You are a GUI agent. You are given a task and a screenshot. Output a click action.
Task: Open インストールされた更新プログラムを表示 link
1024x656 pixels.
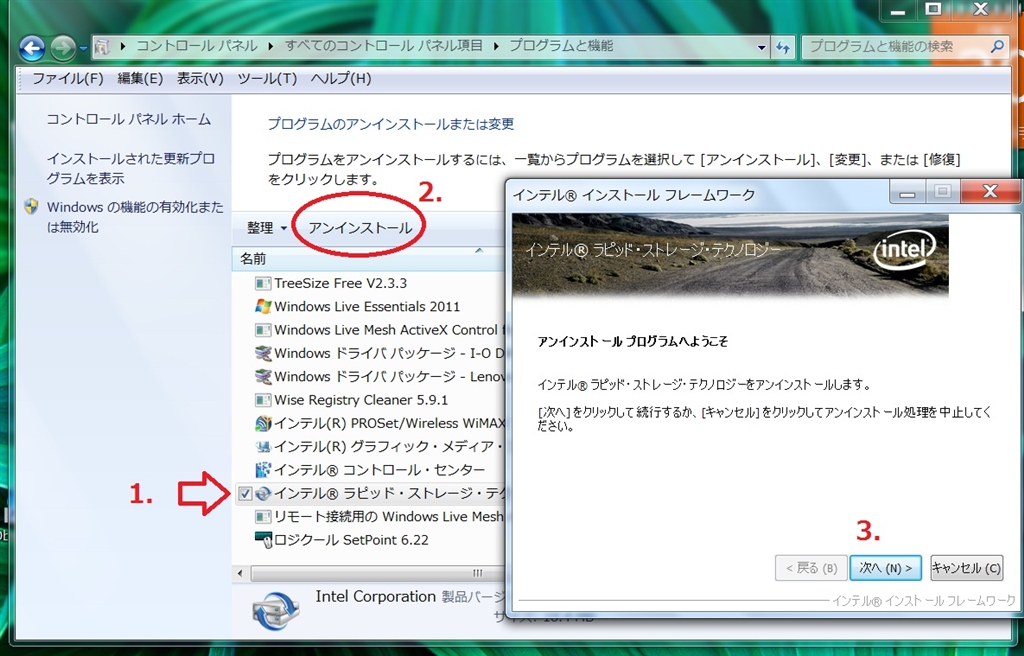coord(131,168)
